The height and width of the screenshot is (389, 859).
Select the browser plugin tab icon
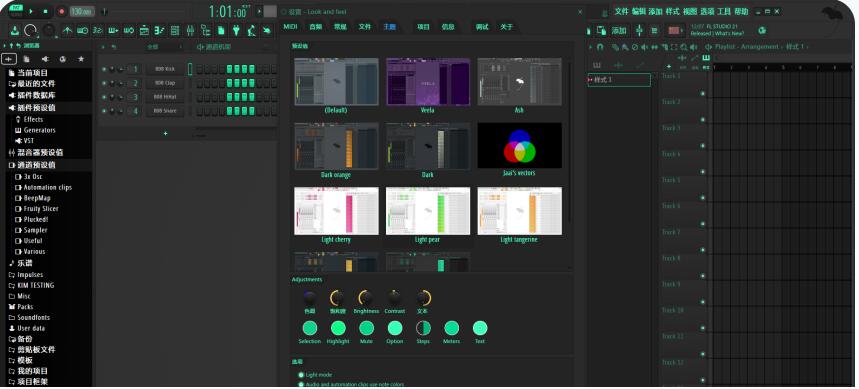44,59
